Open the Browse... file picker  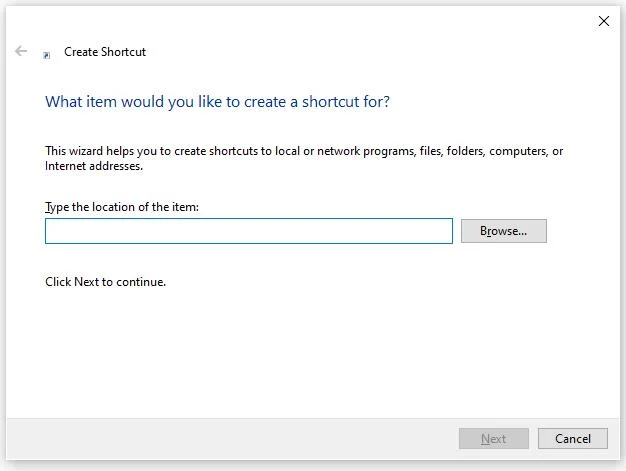tap(503, 231)
